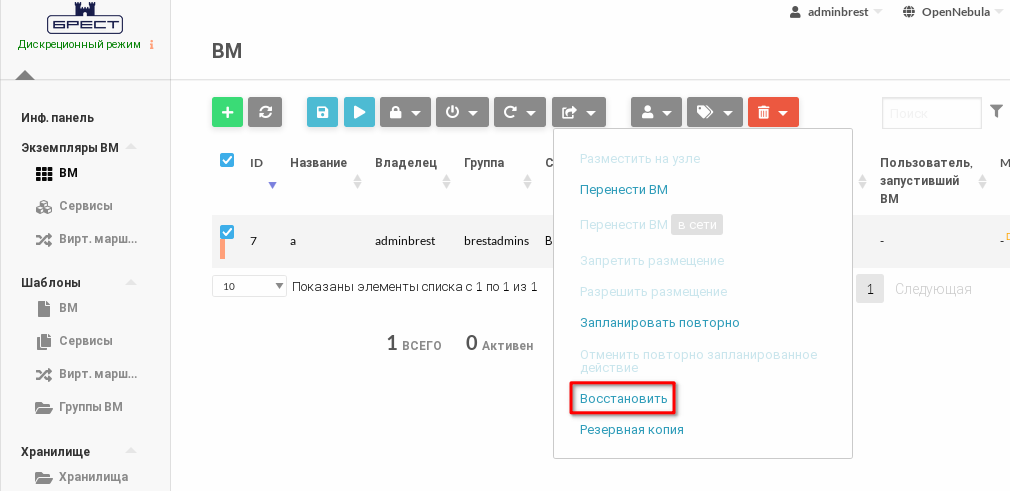The image size is (1010, 491).
Task: Click Резервная копия menu item
Action: point(631,430)
